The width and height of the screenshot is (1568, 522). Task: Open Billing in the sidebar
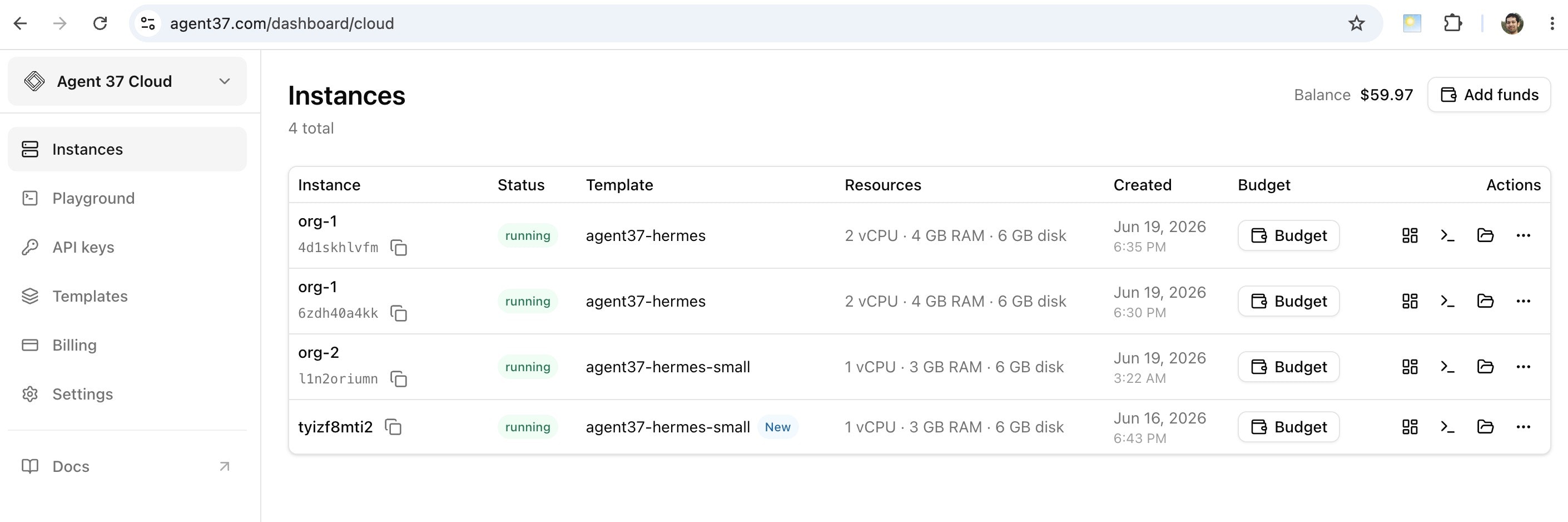127,346
